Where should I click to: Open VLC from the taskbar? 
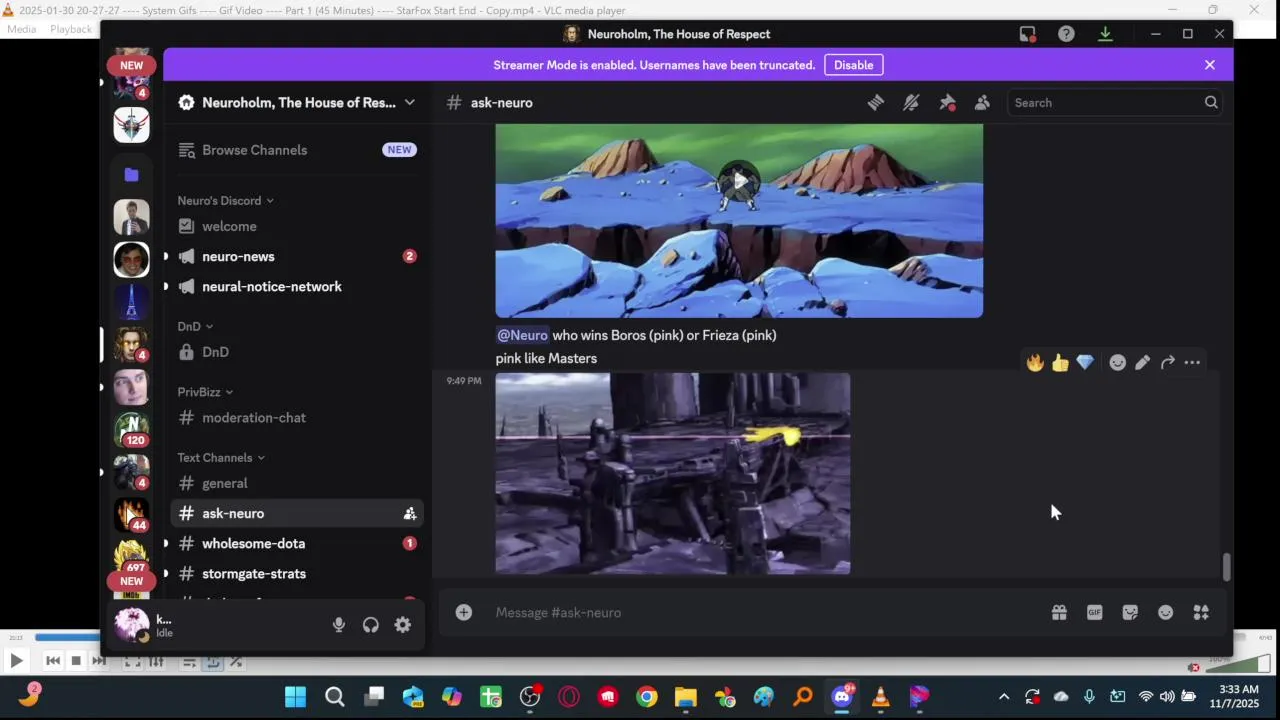[881, 697]
